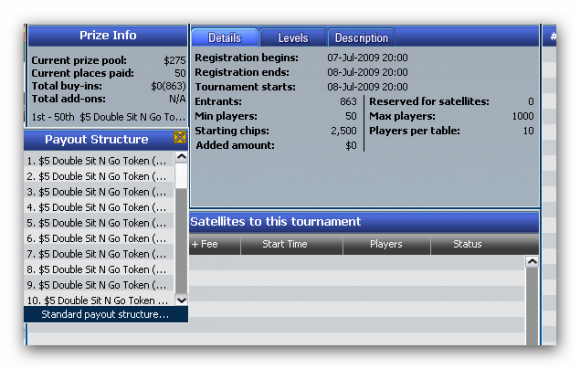Open Standard payout structure link
The height and width of the screenshot is (369, 580).
[105, 314]
